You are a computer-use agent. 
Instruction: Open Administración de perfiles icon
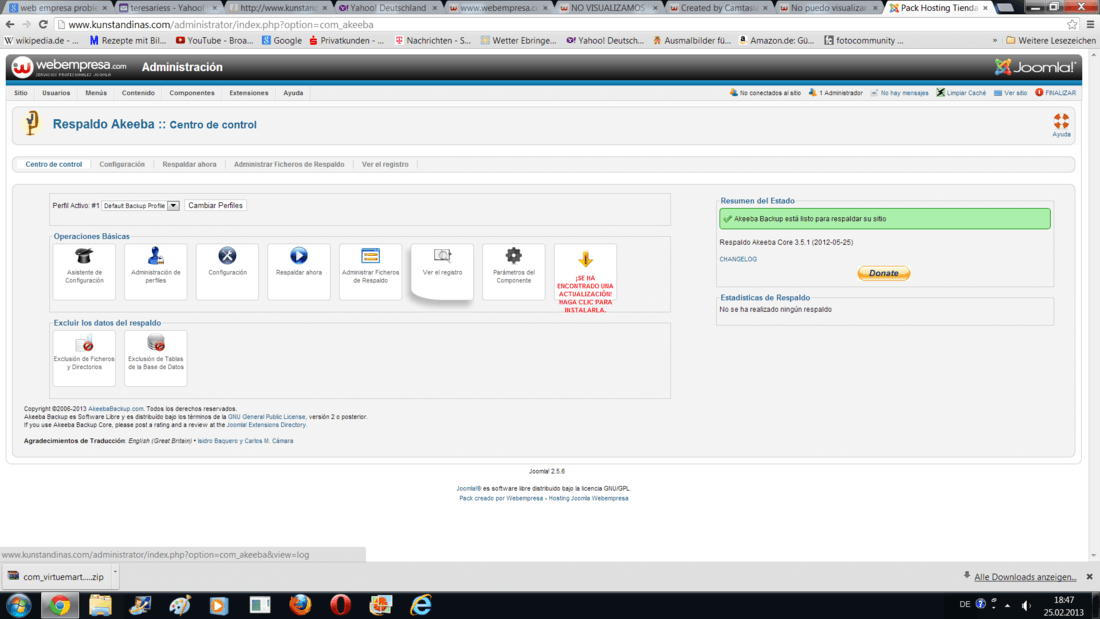pyautogui.click(x=156, y=272)
